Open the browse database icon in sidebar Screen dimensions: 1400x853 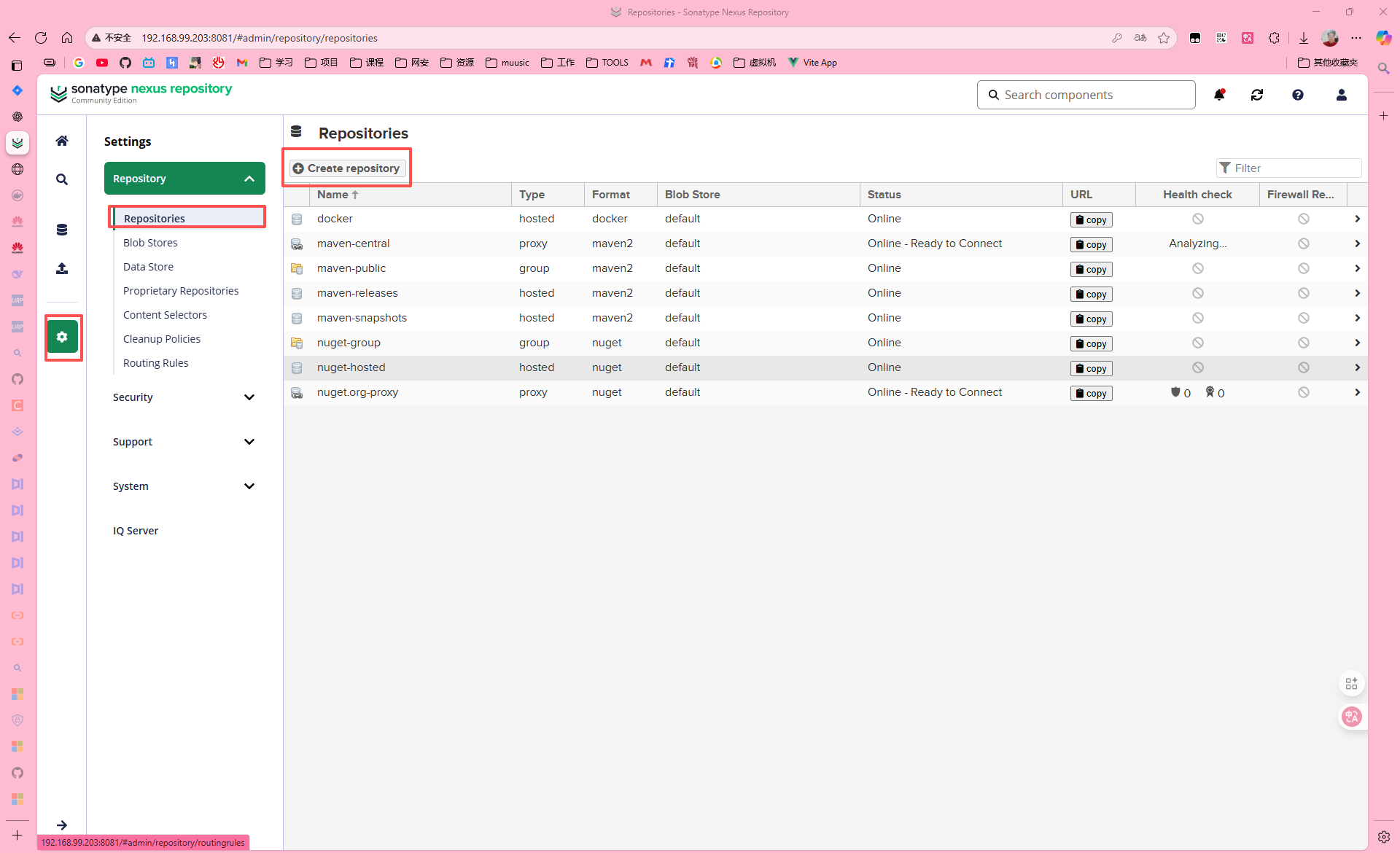pyautogui.click(x=62, y=230)
